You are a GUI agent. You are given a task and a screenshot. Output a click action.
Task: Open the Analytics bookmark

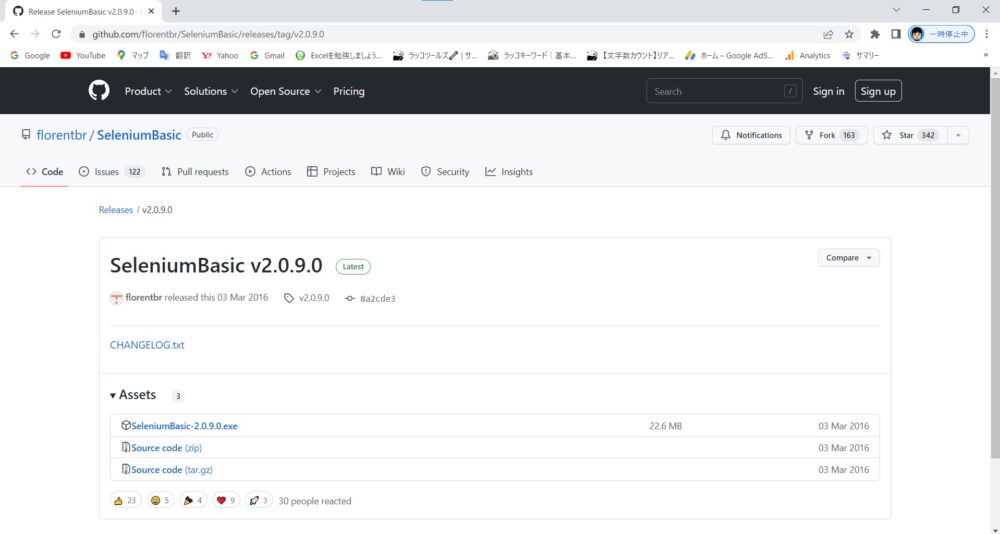(x=807, y=56)
